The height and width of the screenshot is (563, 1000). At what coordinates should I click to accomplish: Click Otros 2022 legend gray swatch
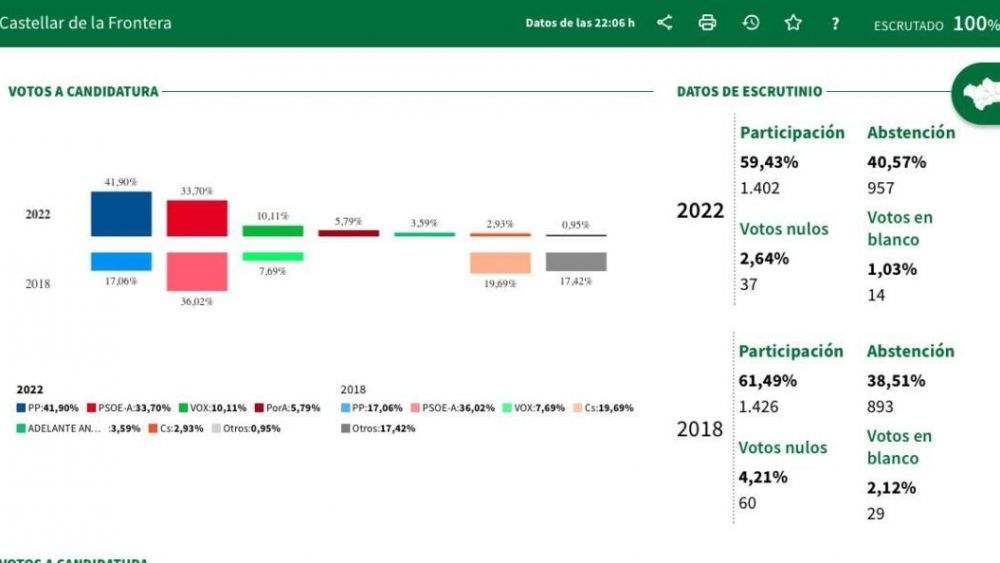pos(216,428)
